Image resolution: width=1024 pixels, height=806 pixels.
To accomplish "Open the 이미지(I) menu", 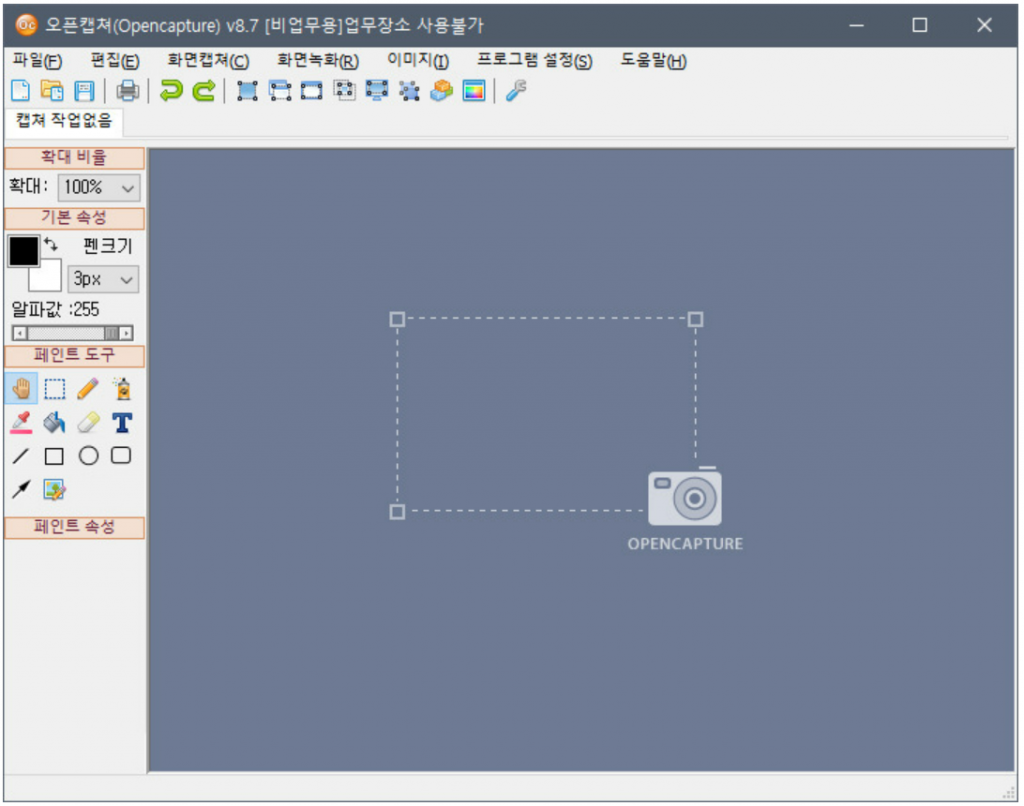I will coord(418,61).
